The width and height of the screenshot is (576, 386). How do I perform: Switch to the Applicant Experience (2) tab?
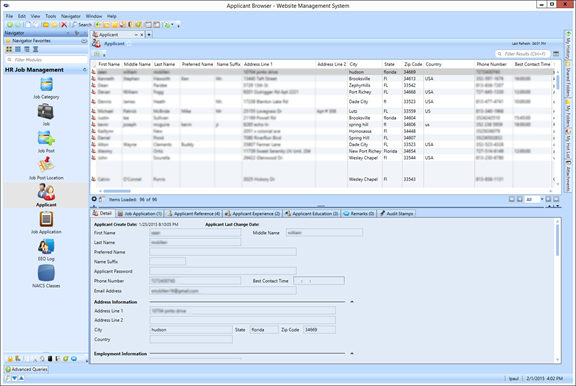[252, 213]
